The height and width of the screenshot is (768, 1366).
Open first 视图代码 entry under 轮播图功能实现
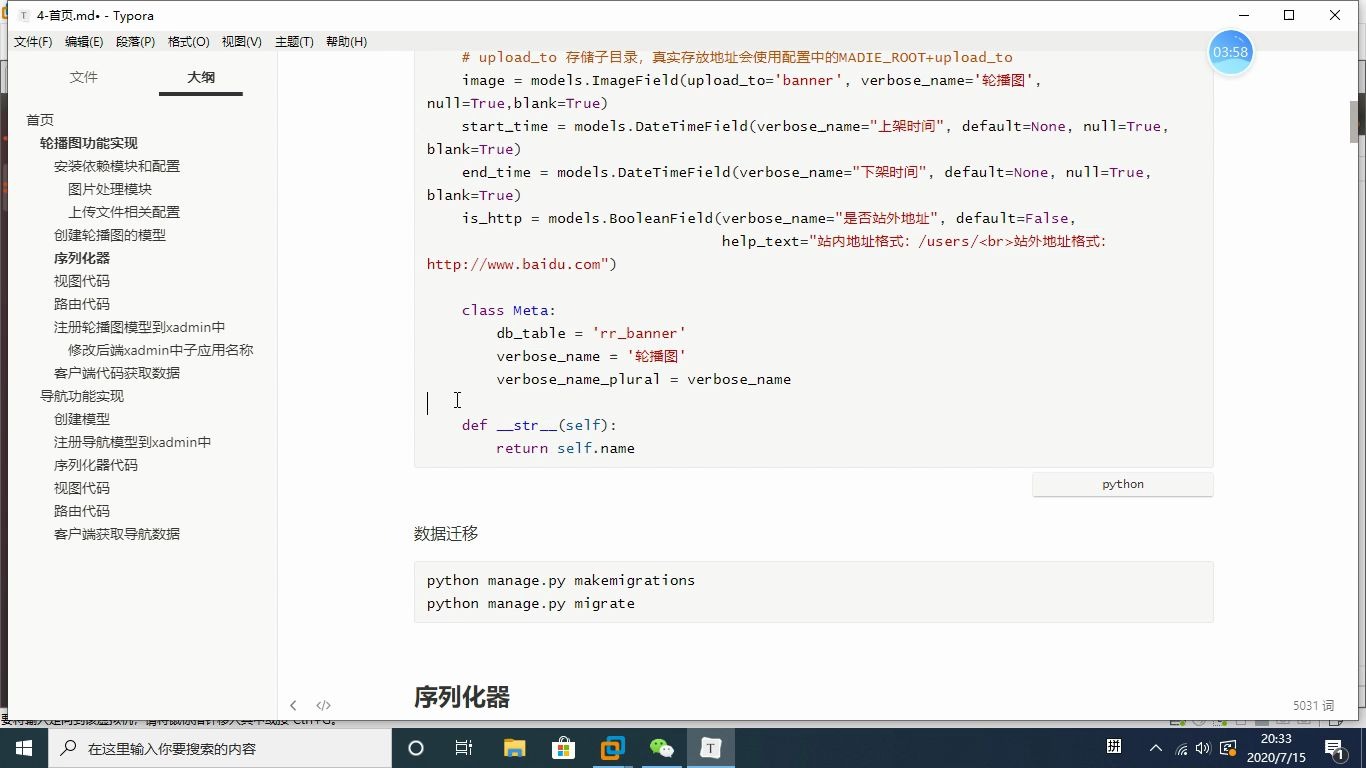82,281
